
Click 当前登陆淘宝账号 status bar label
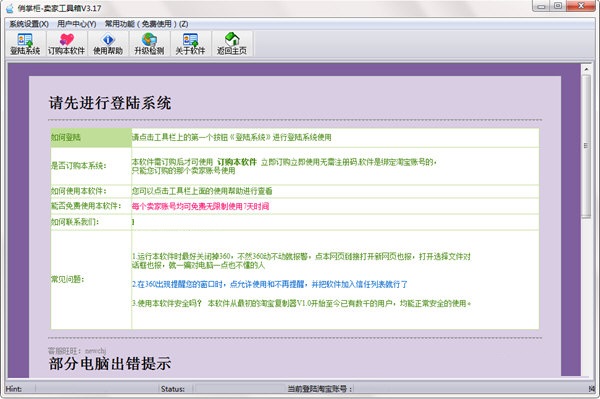coord(320,389)
